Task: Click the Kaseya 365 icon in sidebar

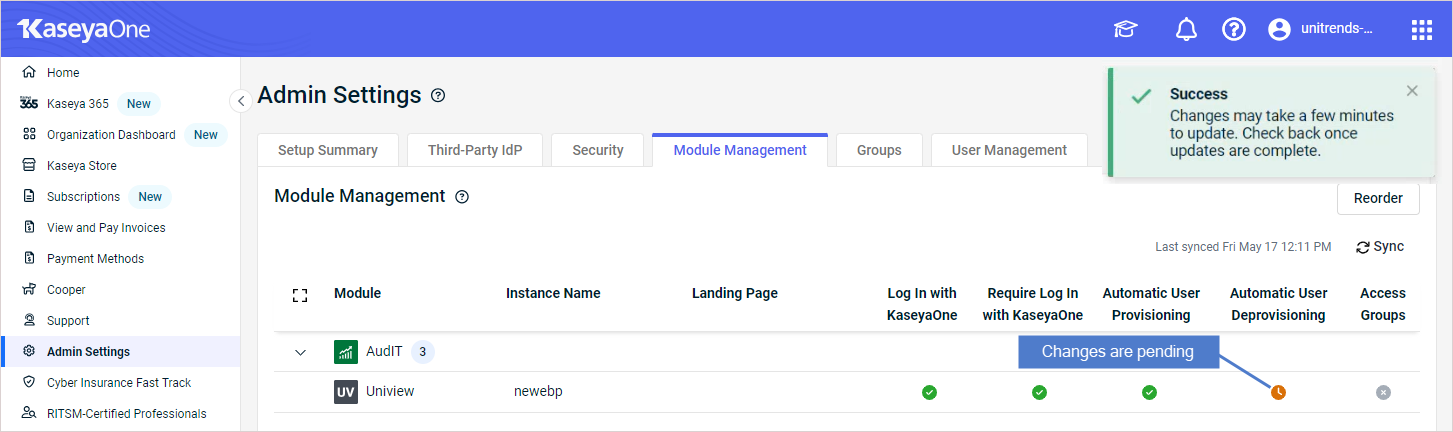Action: (29, 103)
